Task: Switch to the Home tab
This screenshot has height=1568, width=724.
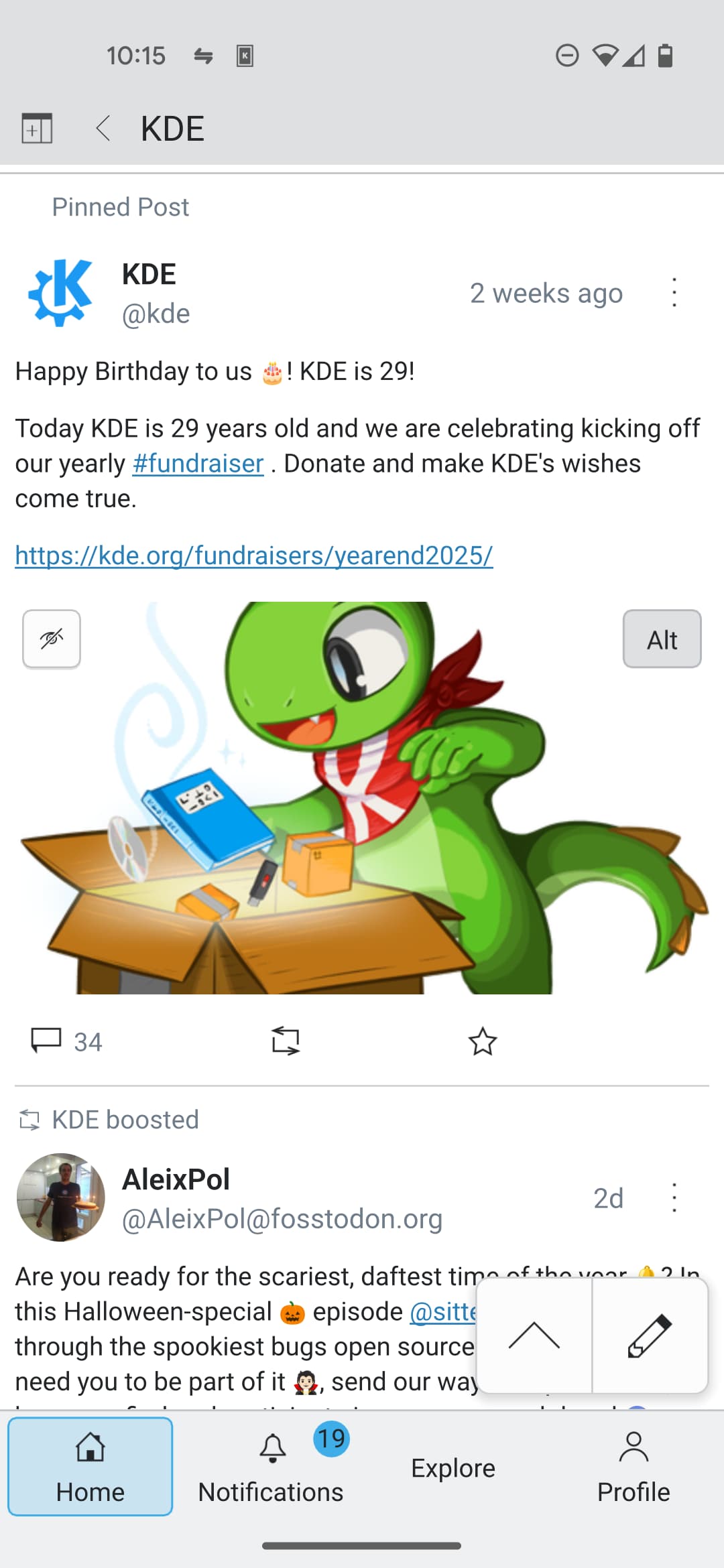Action: point(90,1466)
